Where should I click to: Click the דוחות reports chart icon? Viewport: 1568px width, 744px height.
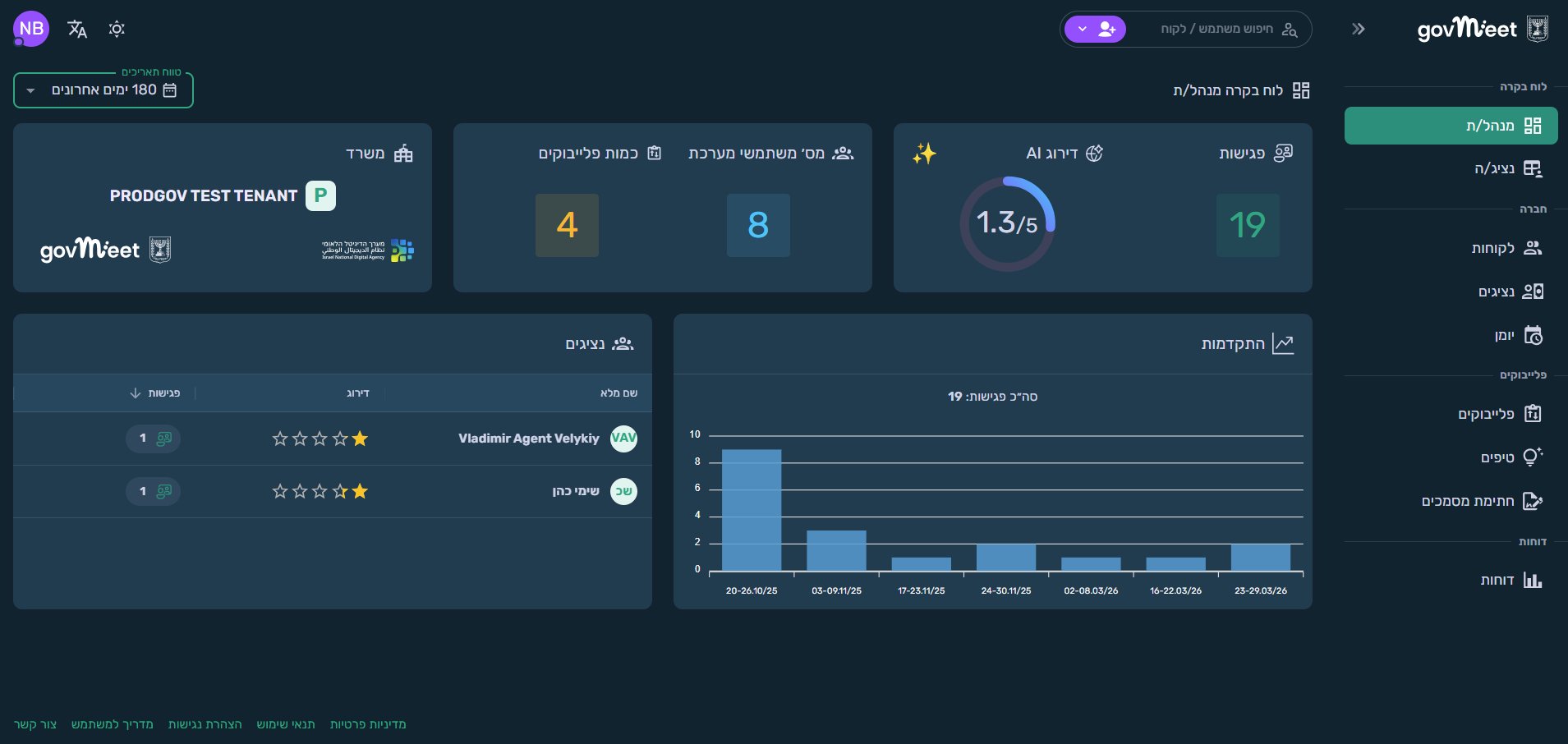click(x=1533, y=581)
